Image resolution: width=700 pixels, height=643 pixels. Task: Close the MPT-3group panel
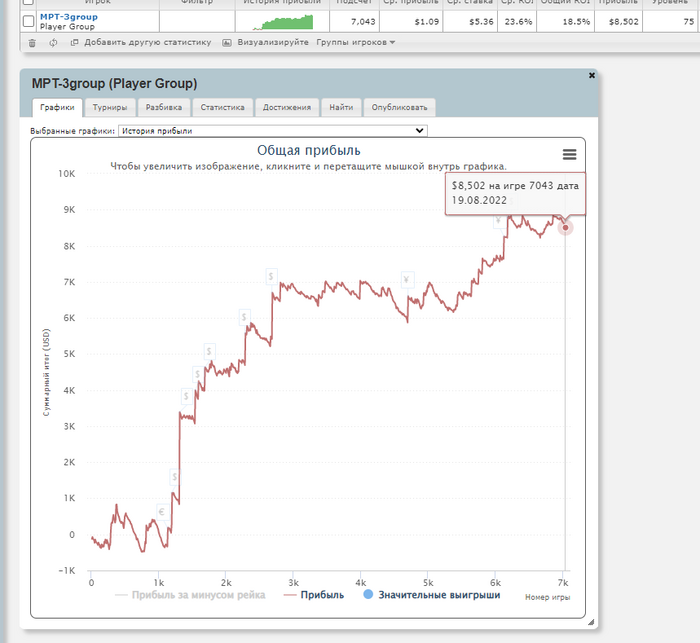point(592,75)
